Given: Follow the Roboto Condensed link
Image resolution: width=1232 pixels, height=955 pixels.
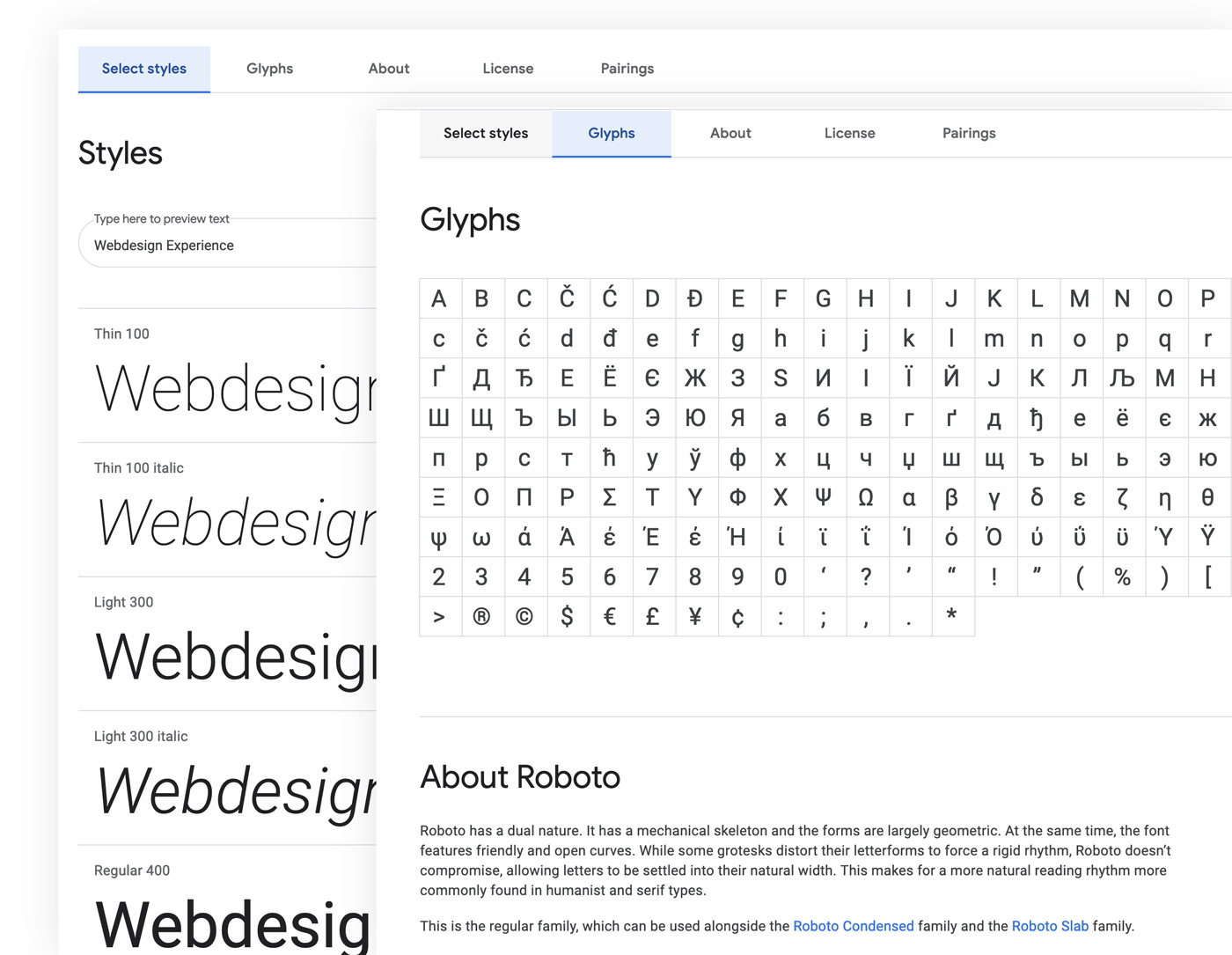Looking at the screenshot, I should pyautogui.click(x=854, y=926).
